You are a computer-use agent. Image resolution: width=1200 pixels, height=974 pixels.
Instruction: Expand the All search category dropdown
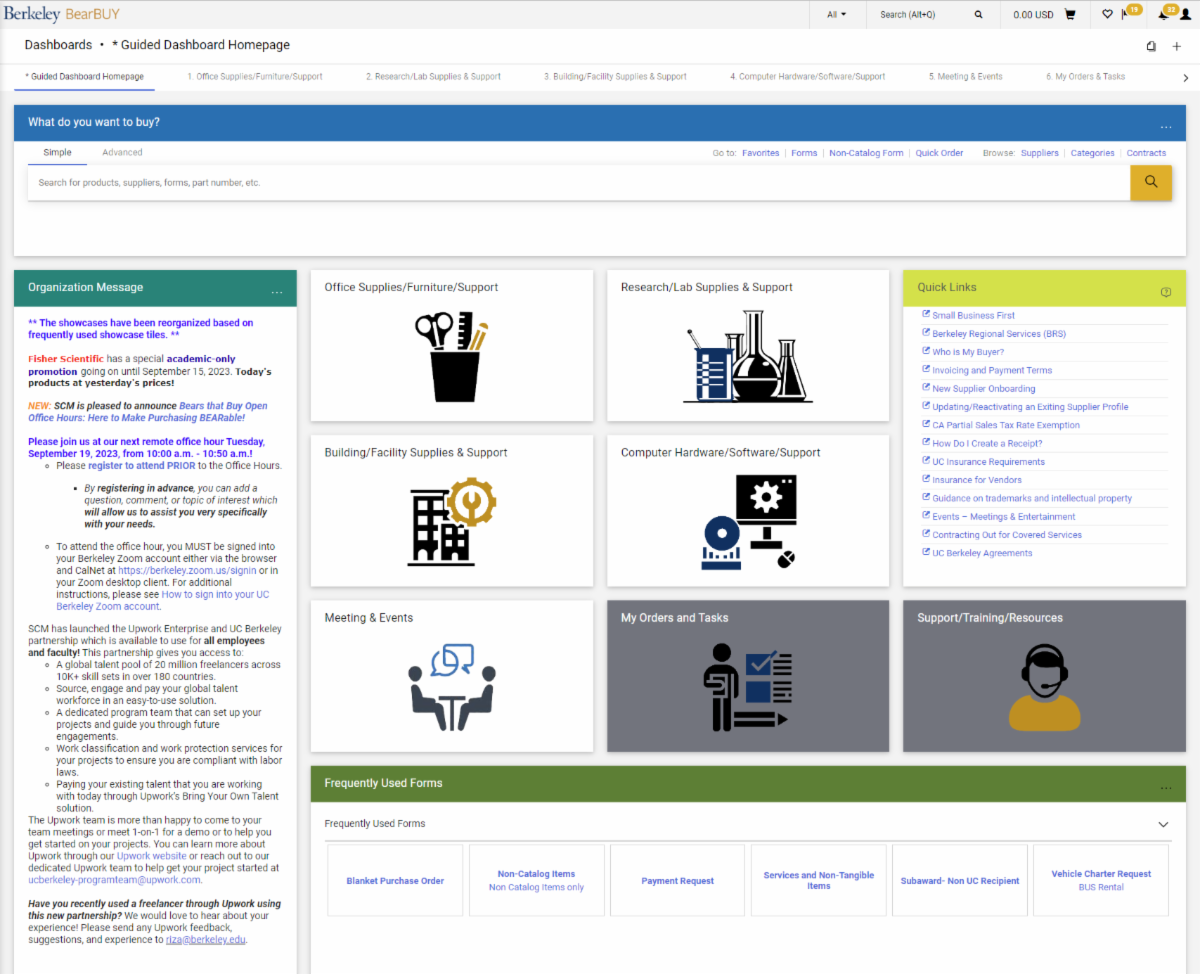click(x=836, y=15)
